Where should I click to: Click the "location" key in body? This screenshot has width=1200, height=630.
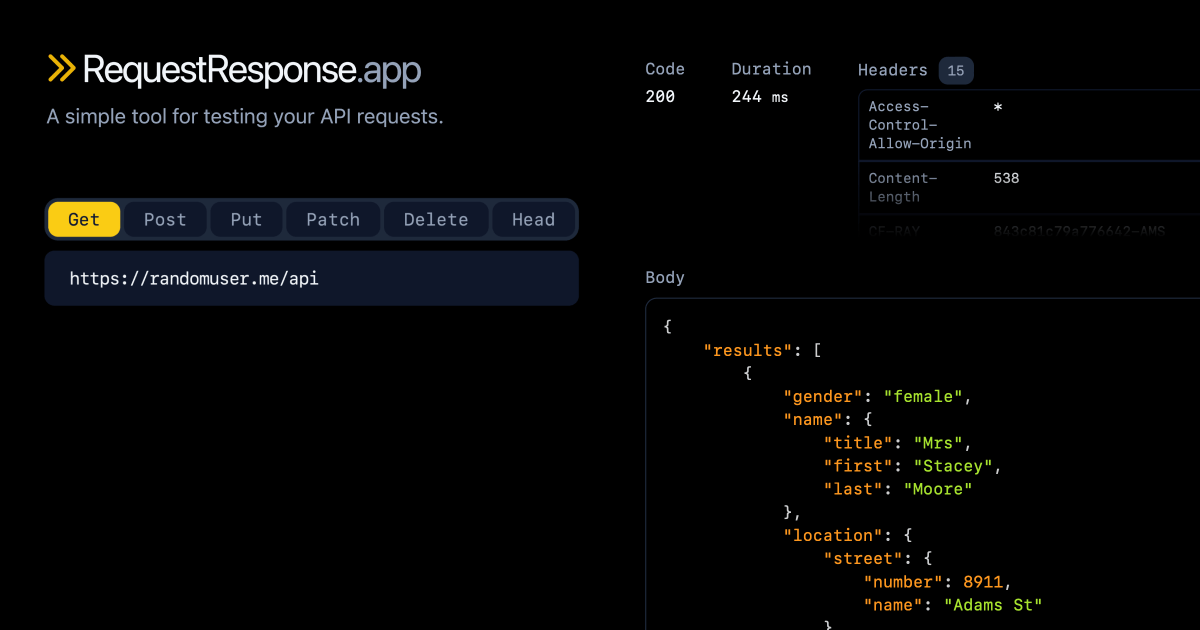point(833,535)
